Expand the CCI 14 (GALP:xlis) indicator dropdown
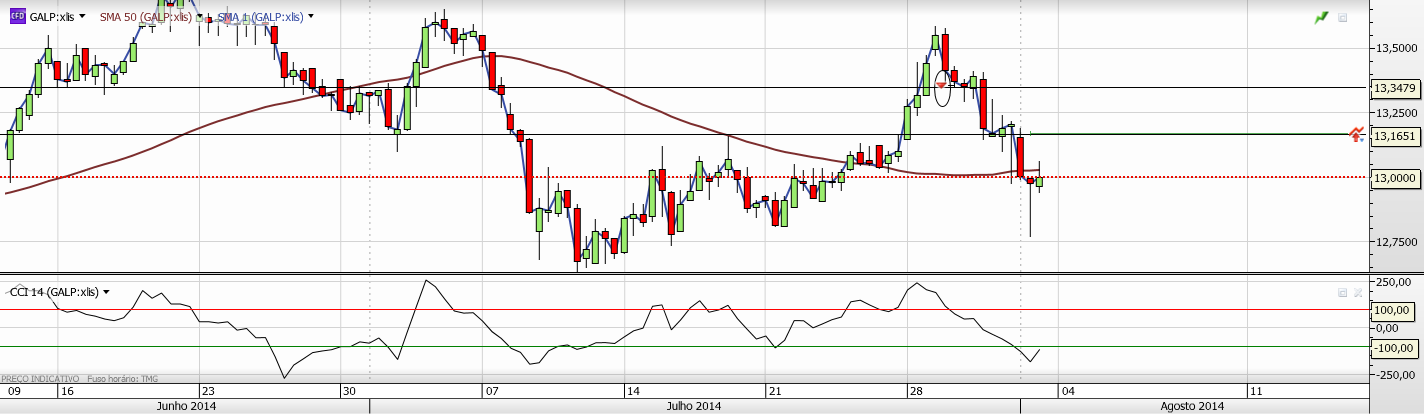Image resolution: width=1424 pixels, height=414 pixels. tap(106, 292)
